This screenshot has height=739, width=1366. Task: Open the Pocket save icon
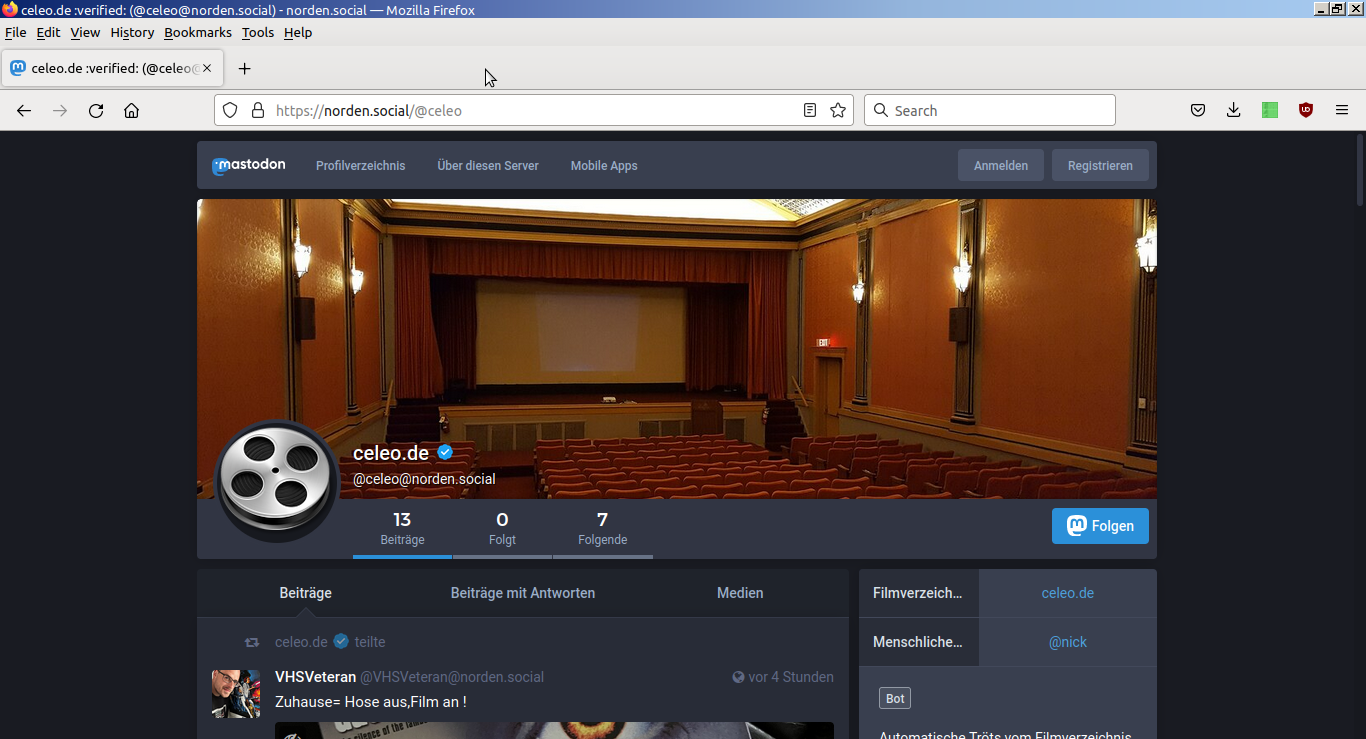1198,111
